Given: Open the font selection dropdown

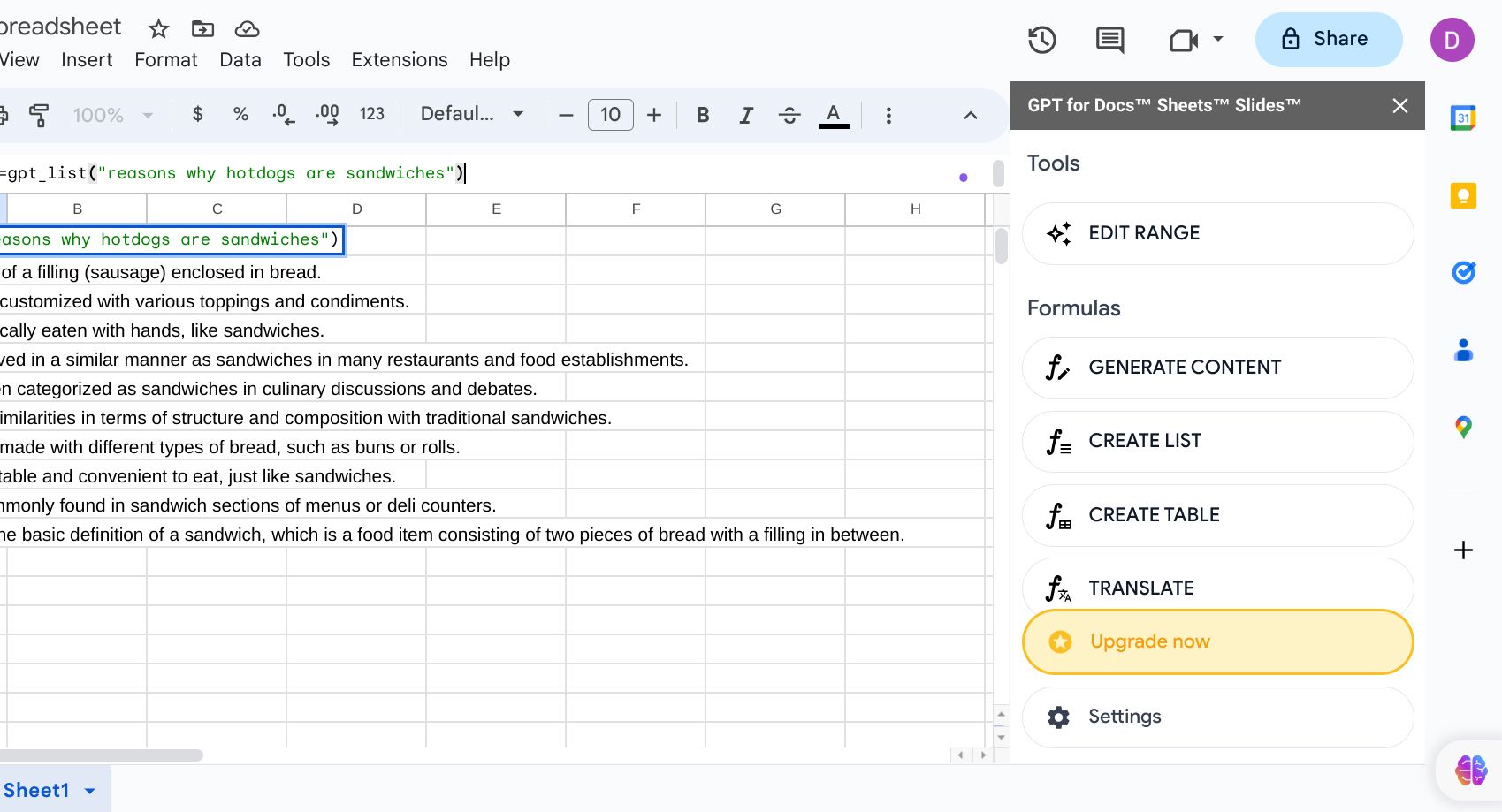Looking at the screenshot, I should [471, 114].
